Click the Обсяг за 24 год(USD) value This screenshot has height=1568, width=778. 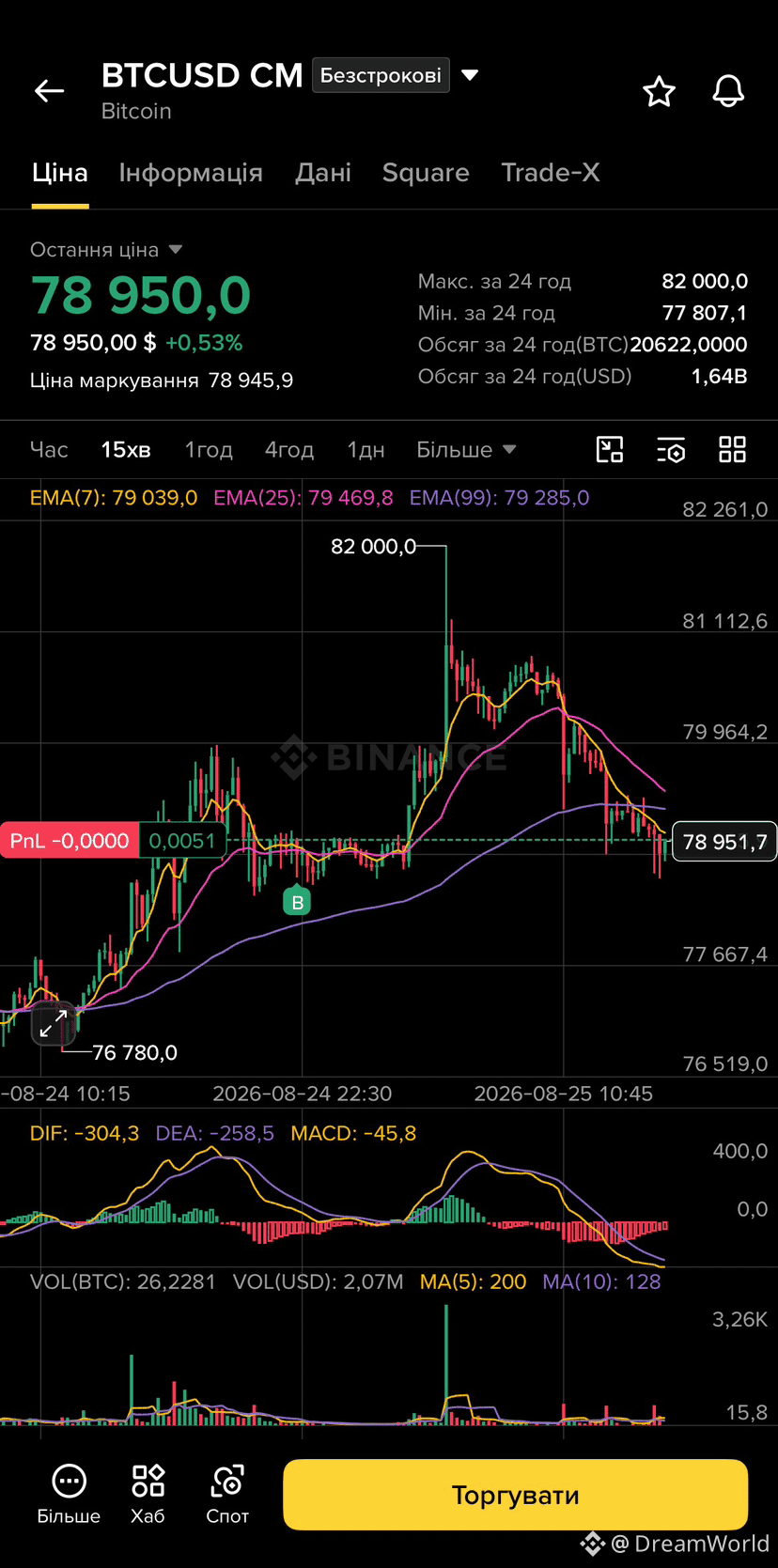pos(720,377)
